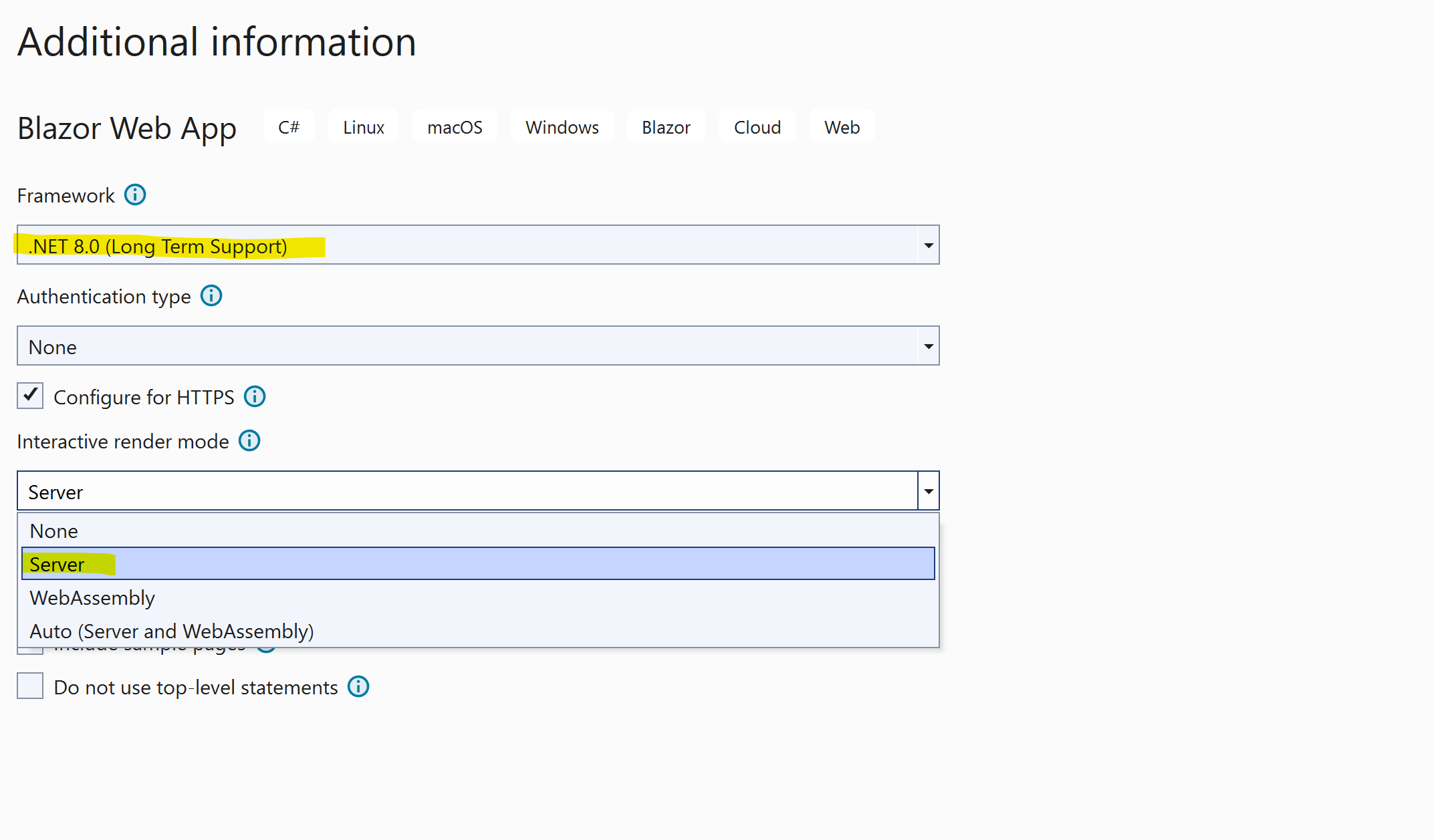Click the macOS tag

coord(455,127)
